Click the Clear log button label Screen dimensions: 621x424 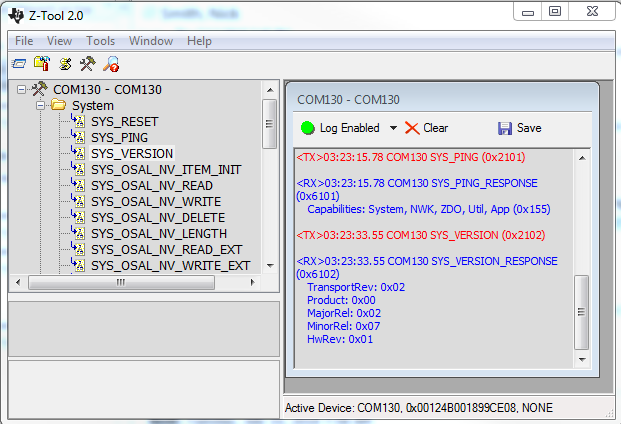[436, 128]
